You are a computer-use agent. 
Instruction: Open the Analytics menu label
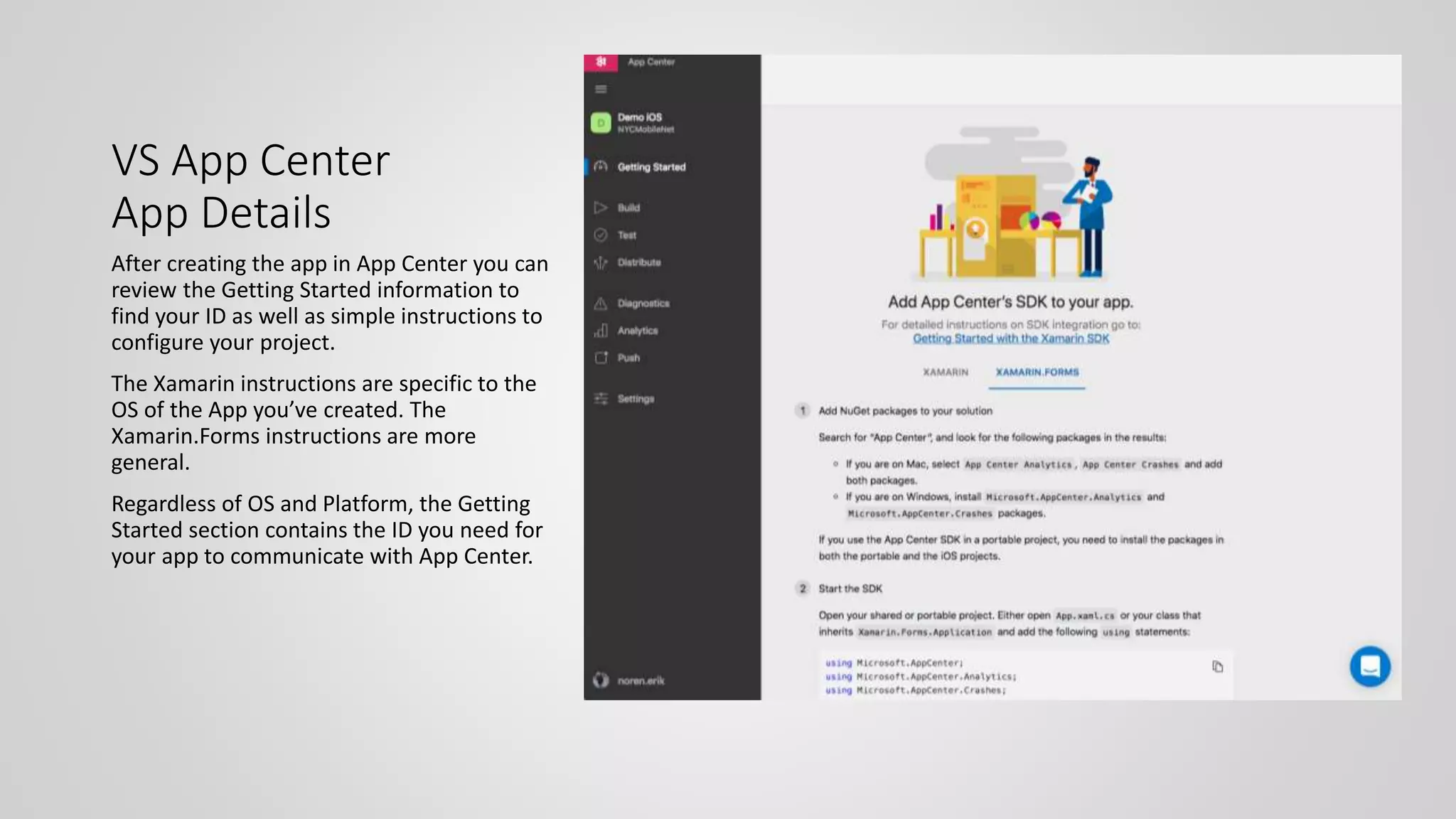click(x=638, y=331)
